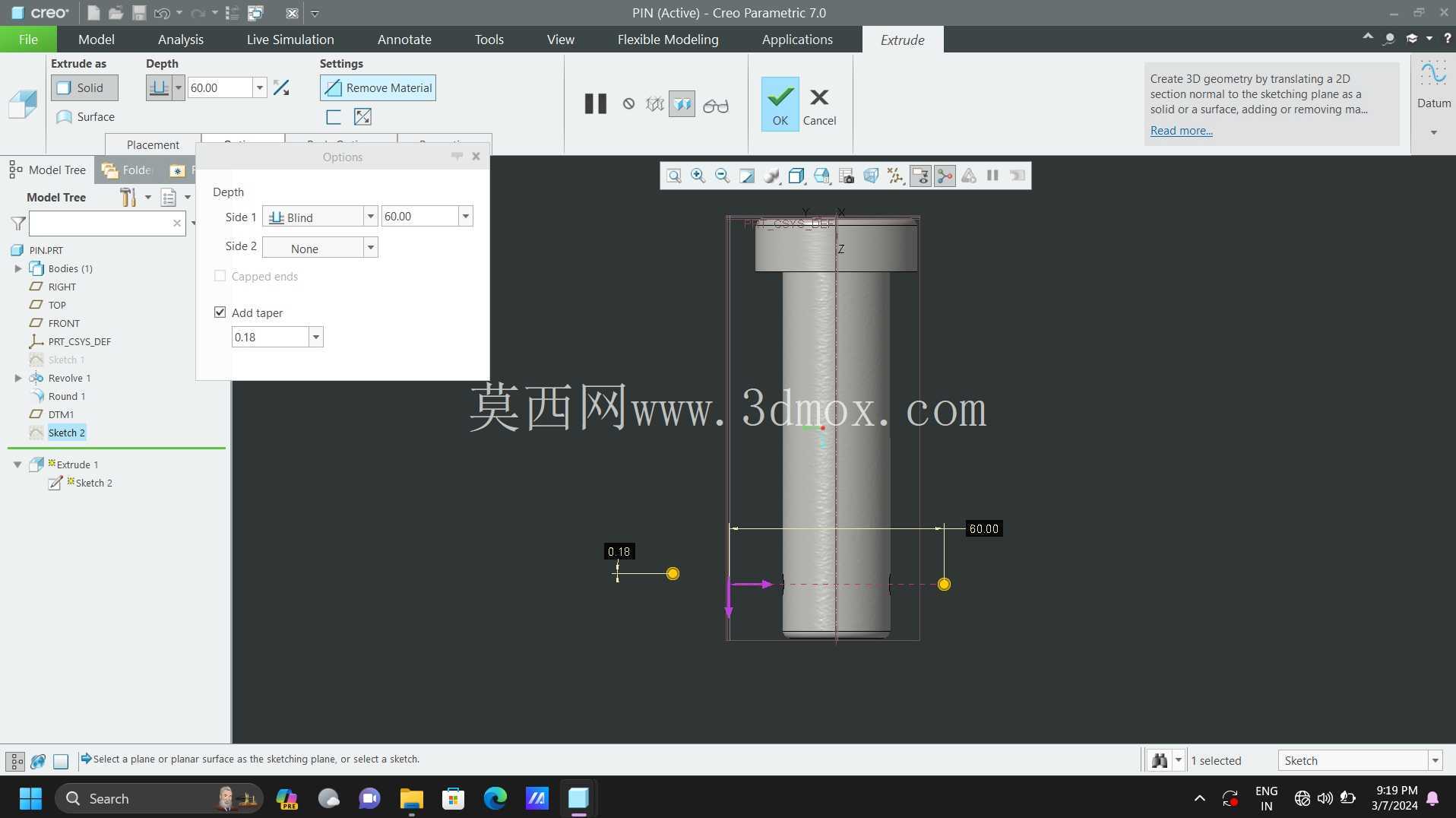Close the window via quick access X

point(292,13)
